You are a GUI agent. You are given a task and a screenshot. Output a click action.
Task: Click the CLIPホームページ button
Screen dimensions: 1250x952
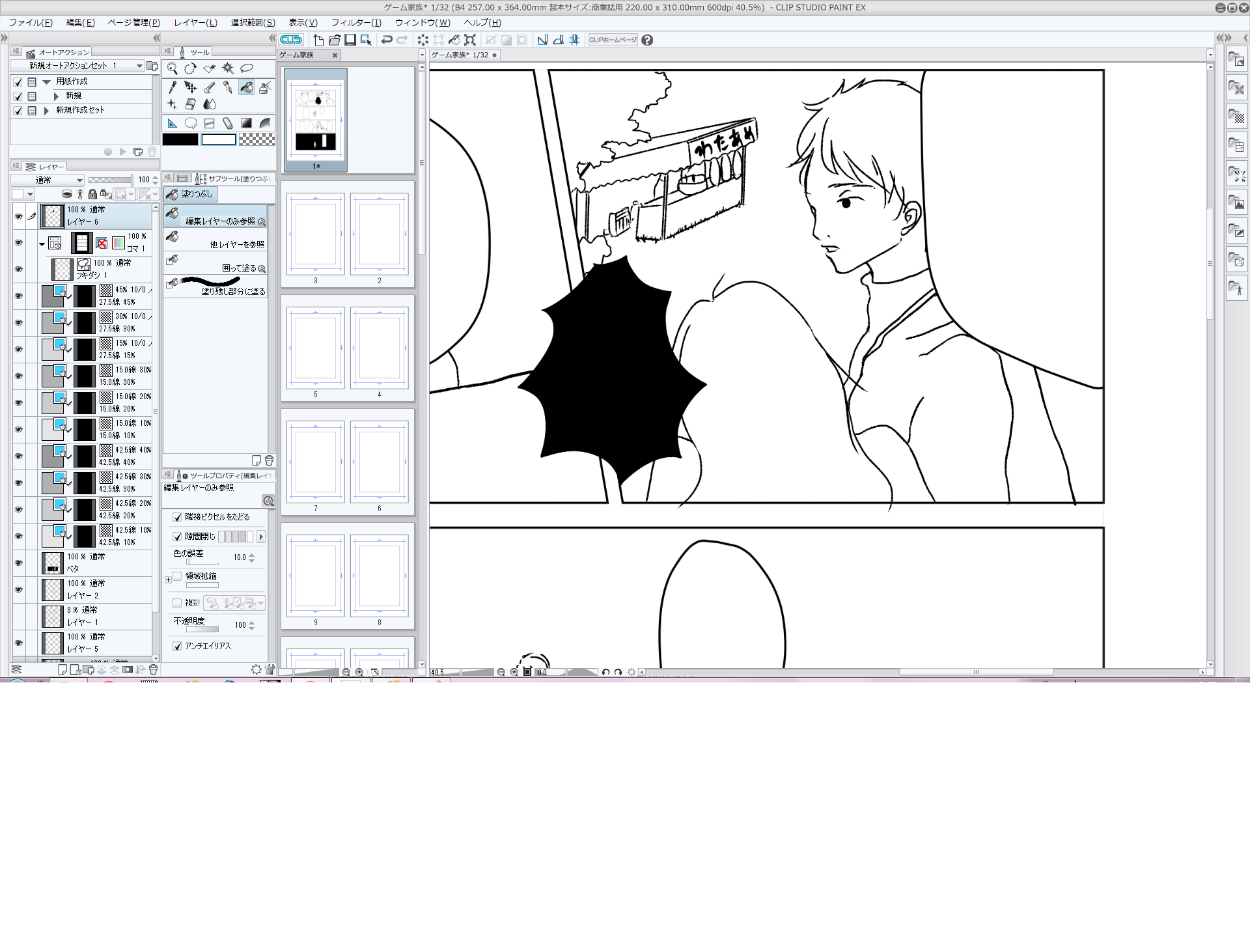pyautogui.click(x=613, y=40)
